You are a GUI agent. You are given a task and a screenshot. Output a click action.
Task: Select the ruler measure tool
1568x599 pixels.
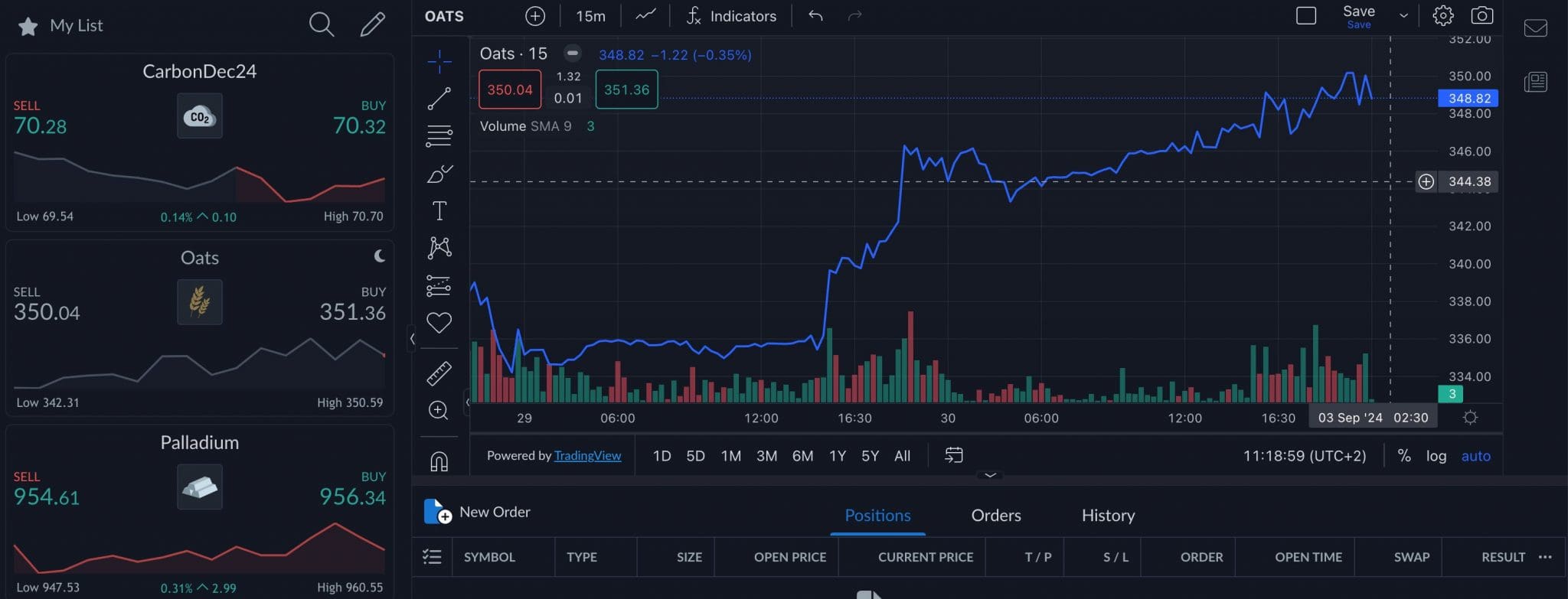coord(439,373)
